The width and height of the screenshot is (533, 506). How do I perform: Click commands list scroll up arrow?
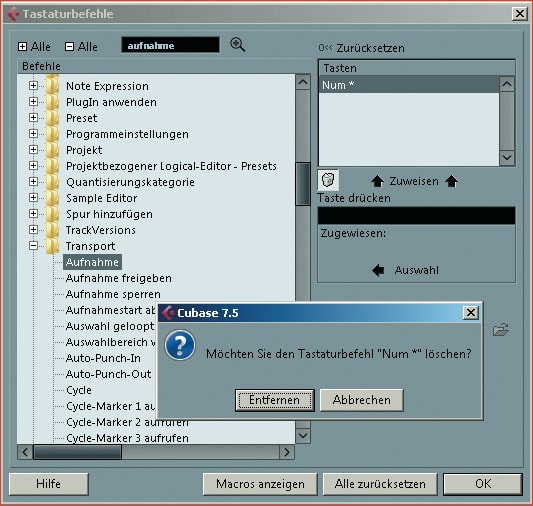(303, 82)
